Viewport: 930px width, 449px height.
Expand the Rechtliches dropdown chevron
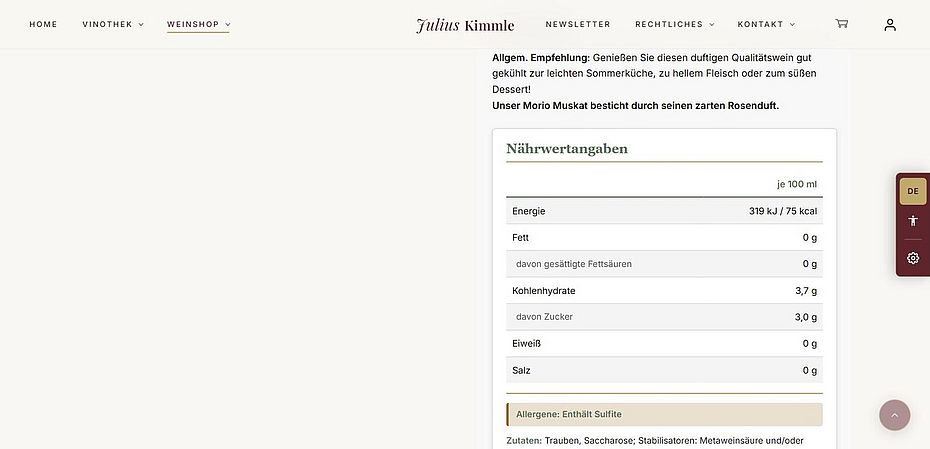pyautogui.click(x=712, y=25)
